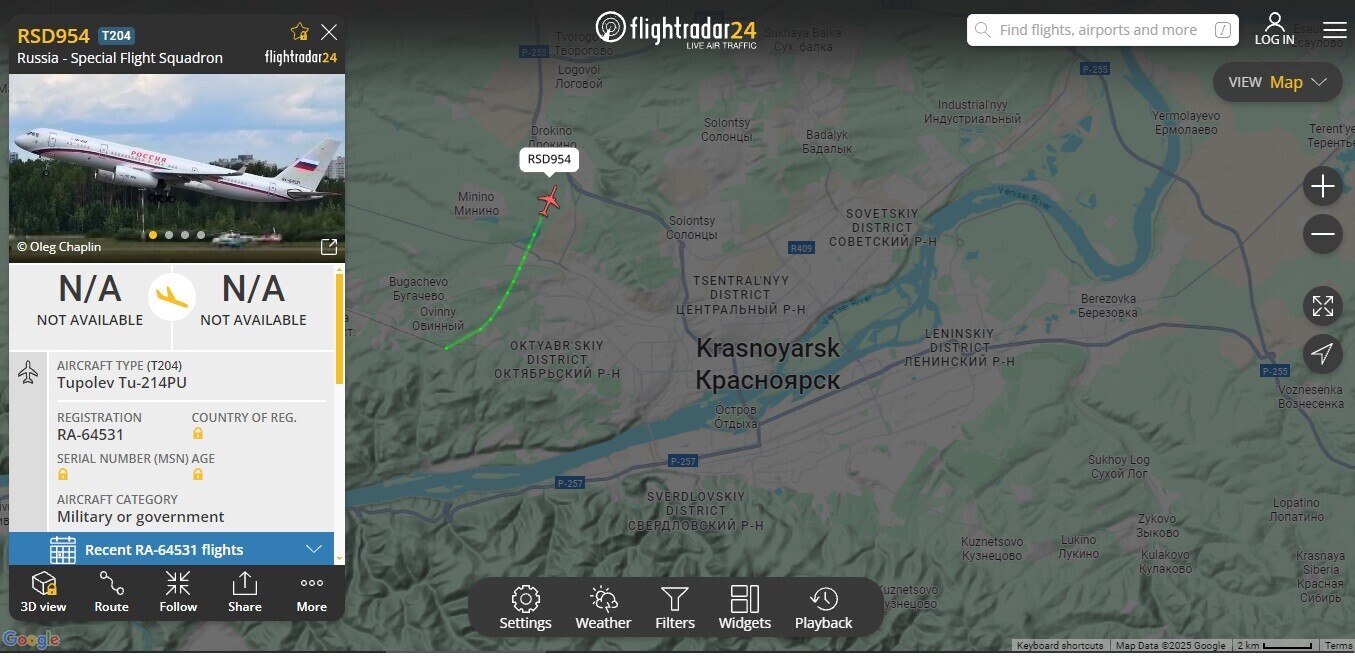Screen dimensions: 1355x661
Task: Show the flight Route
Action: click(111, 592)
